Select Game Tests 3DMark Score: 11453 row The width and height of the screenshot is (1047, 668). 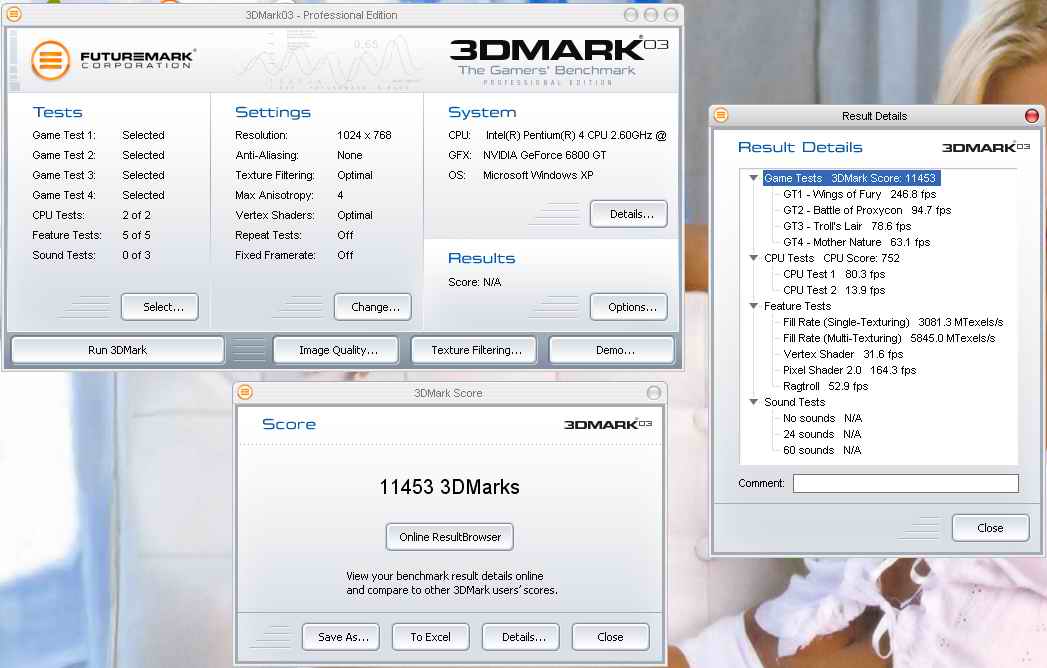coord(851,178)
